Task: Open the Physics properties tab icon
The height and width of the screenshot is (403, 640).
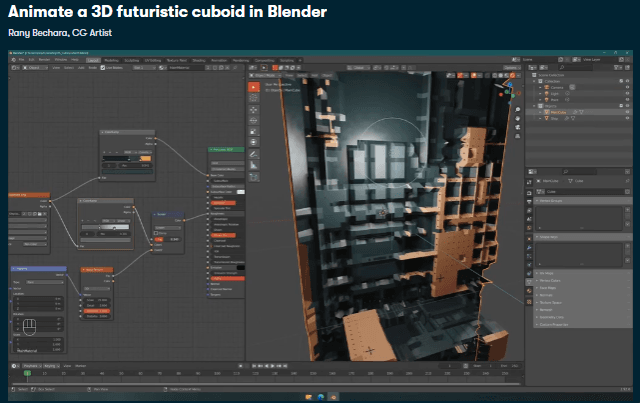Action: click(529, 265)
